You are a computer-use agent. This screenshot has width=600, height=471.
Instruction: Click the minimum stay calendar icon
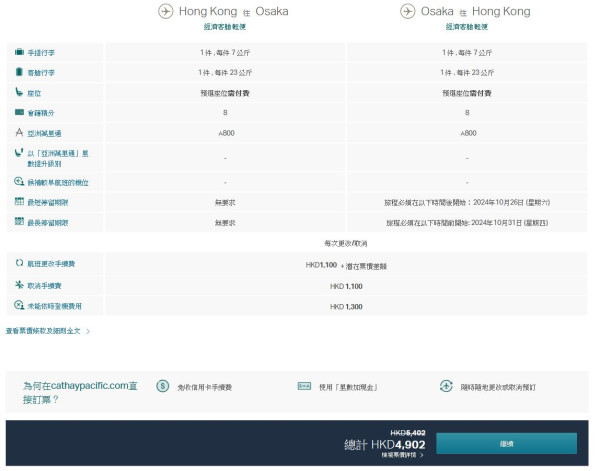[x=19, y=201]
